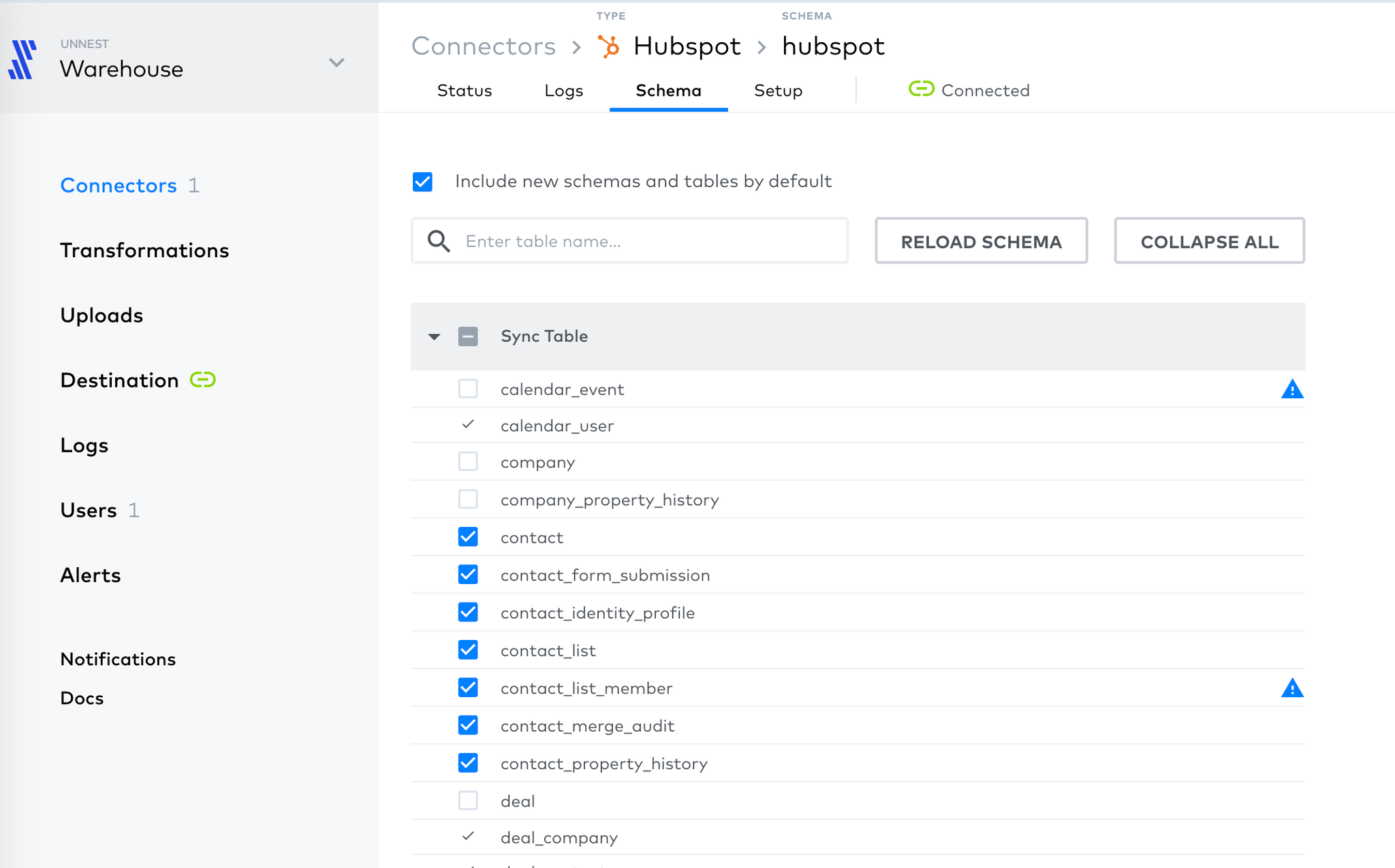The width and height of the screenshot is (1395, 868).
Task: Click the orange Hubspot logo icon
Action: tap(609, 46)
